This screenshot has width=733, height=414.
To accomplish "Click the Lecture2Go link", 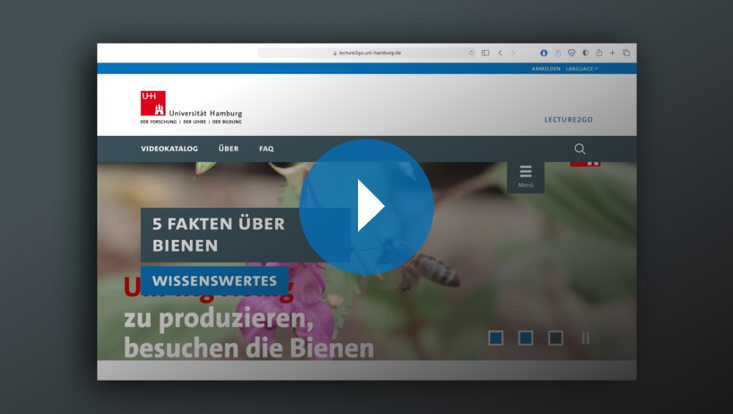I will 568,119.
